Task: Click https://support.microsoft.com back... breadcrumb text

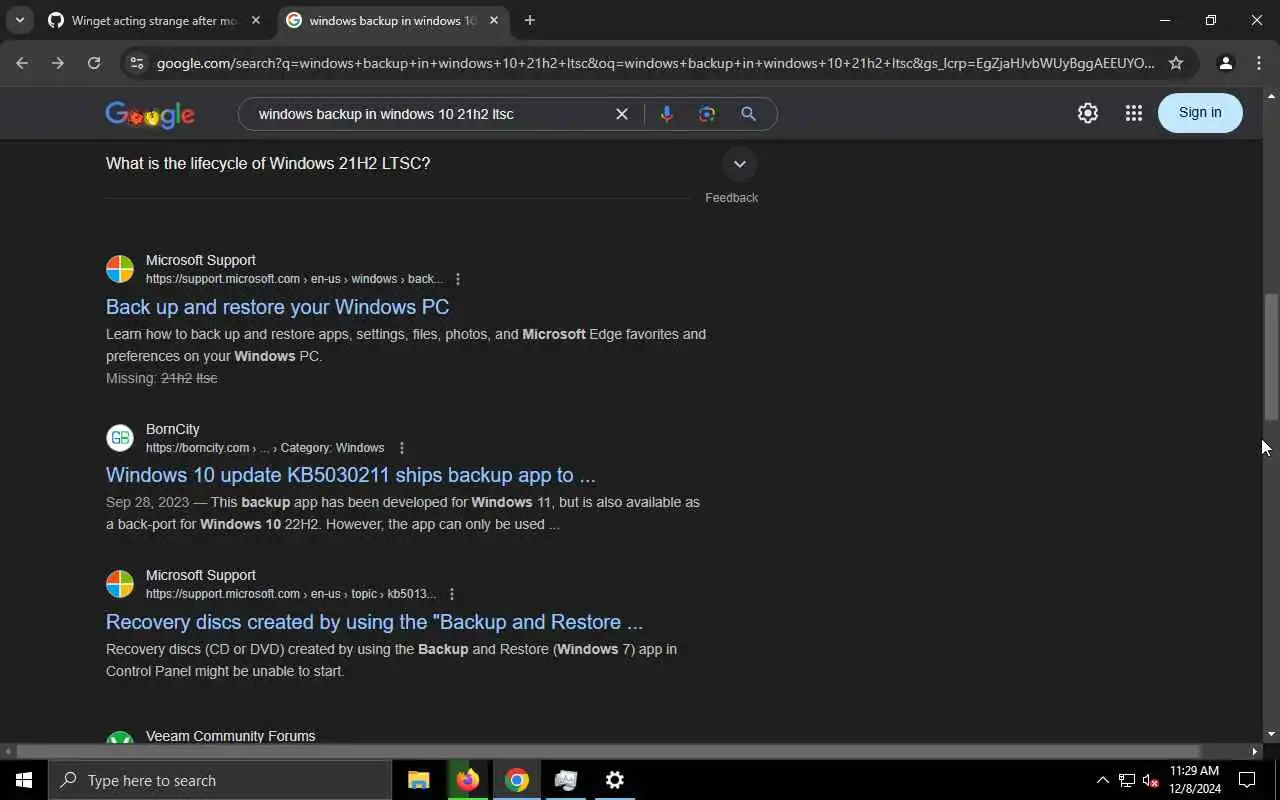Action: 294,279
